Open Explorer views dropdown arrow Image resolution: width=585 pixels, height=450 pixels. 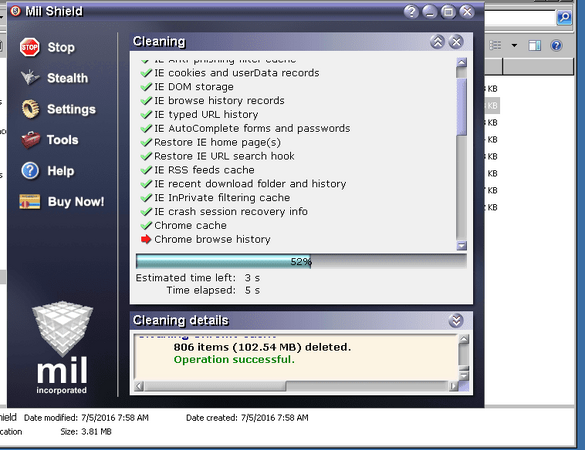click(514, 46)
